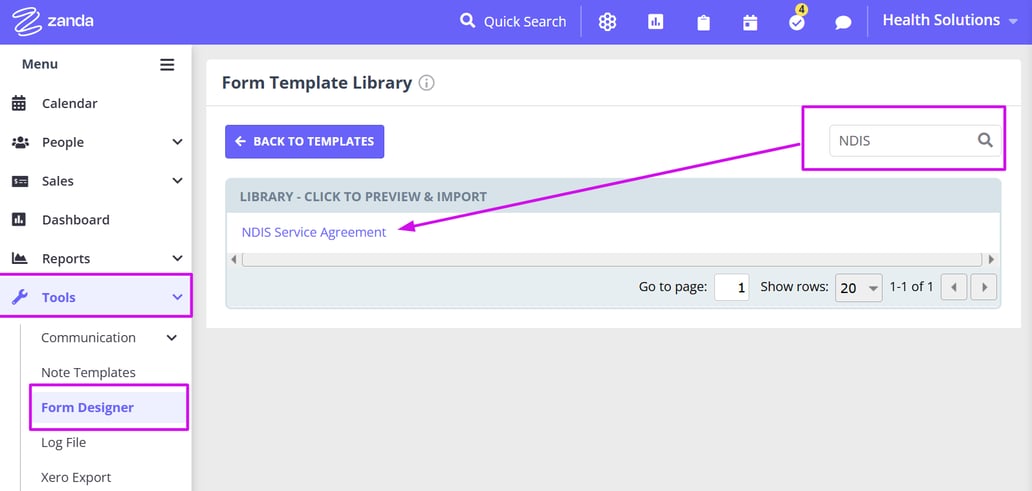
Task: Open the Quick Search magnifier
Action: pos(467,21)
